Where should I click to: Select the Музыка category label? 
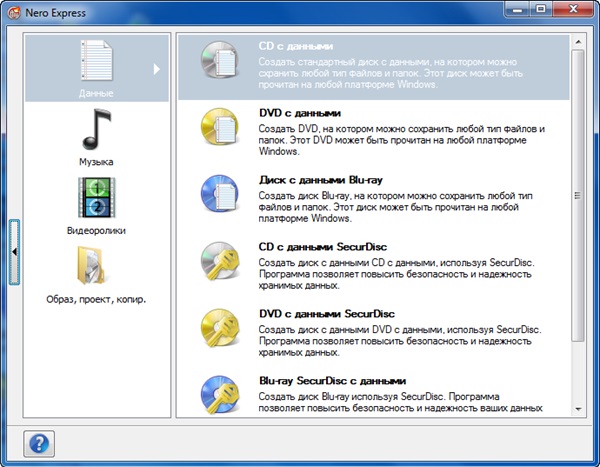(x=96, y=162)
